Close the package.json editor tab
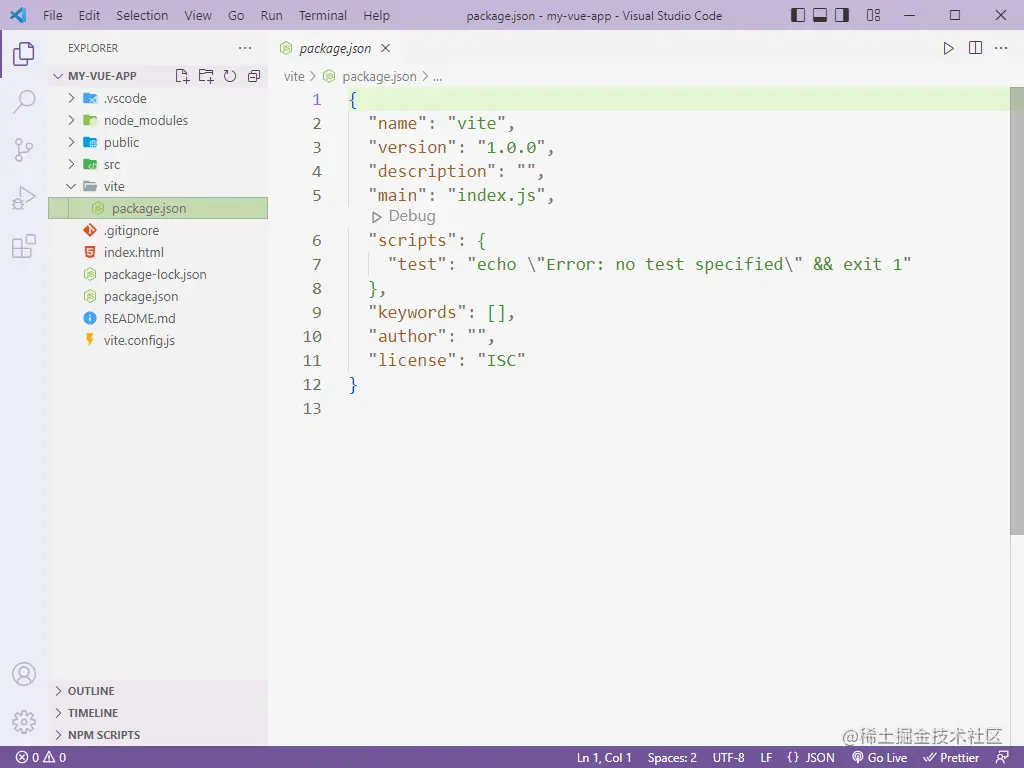The image size is (1024, 768). click(386, 48)
